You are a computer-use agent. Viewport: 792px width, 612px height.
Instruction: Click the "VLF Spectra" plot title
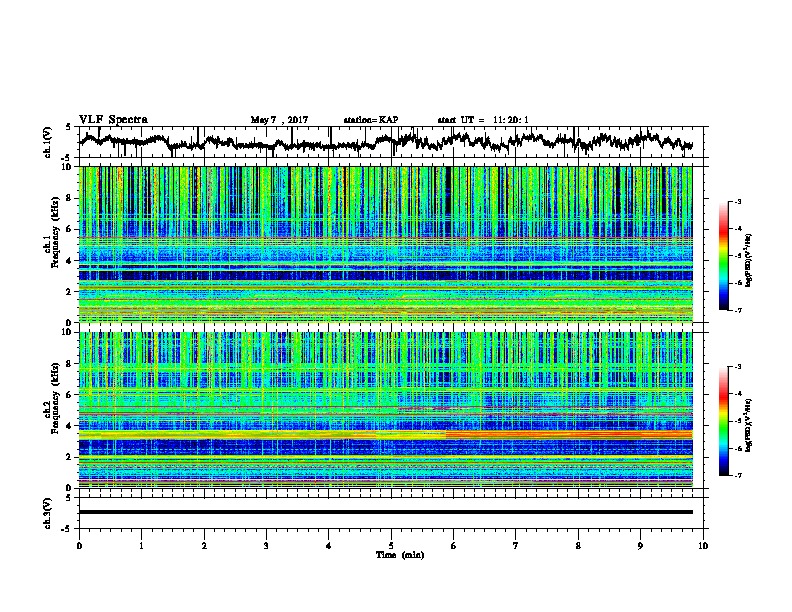pyautogui.click(x=113, y=120)
